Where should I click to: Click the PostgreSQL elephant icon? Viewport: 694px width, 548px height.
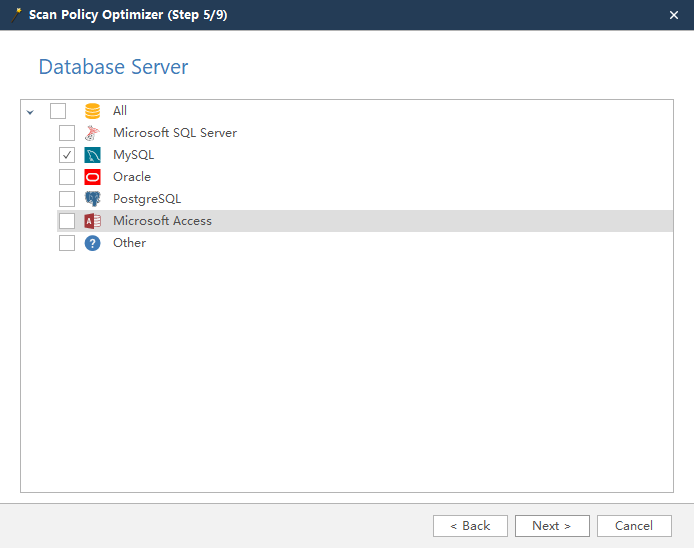click(93, 199)
